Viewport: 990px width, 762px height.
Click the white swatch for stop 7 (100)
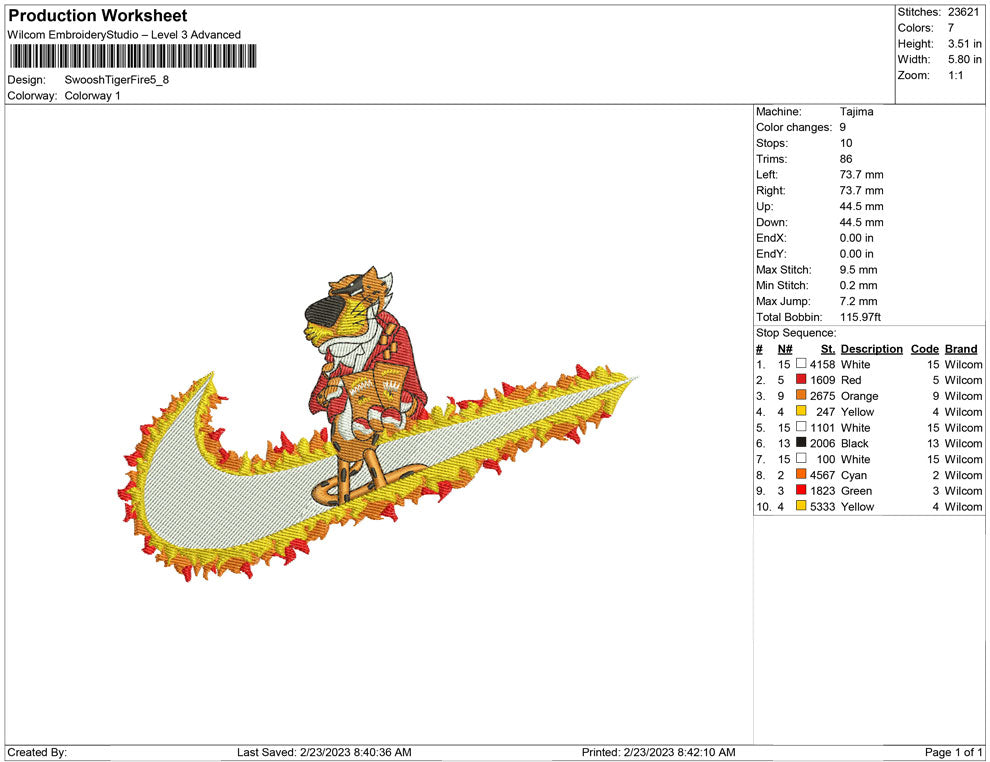801,458
